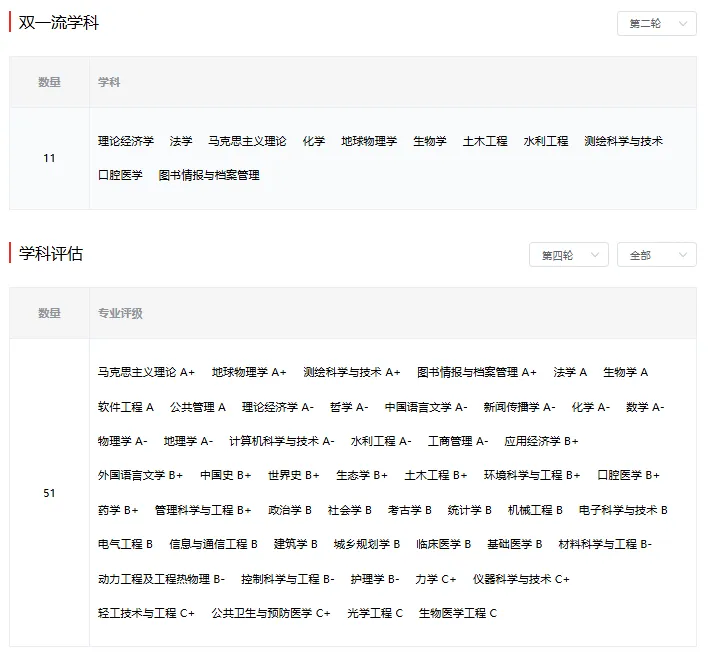Image resolution: width=709 pixels, height=654 pixels.
Task: Select 电子科学与技术 B rating
Action: tap(623, 510)
